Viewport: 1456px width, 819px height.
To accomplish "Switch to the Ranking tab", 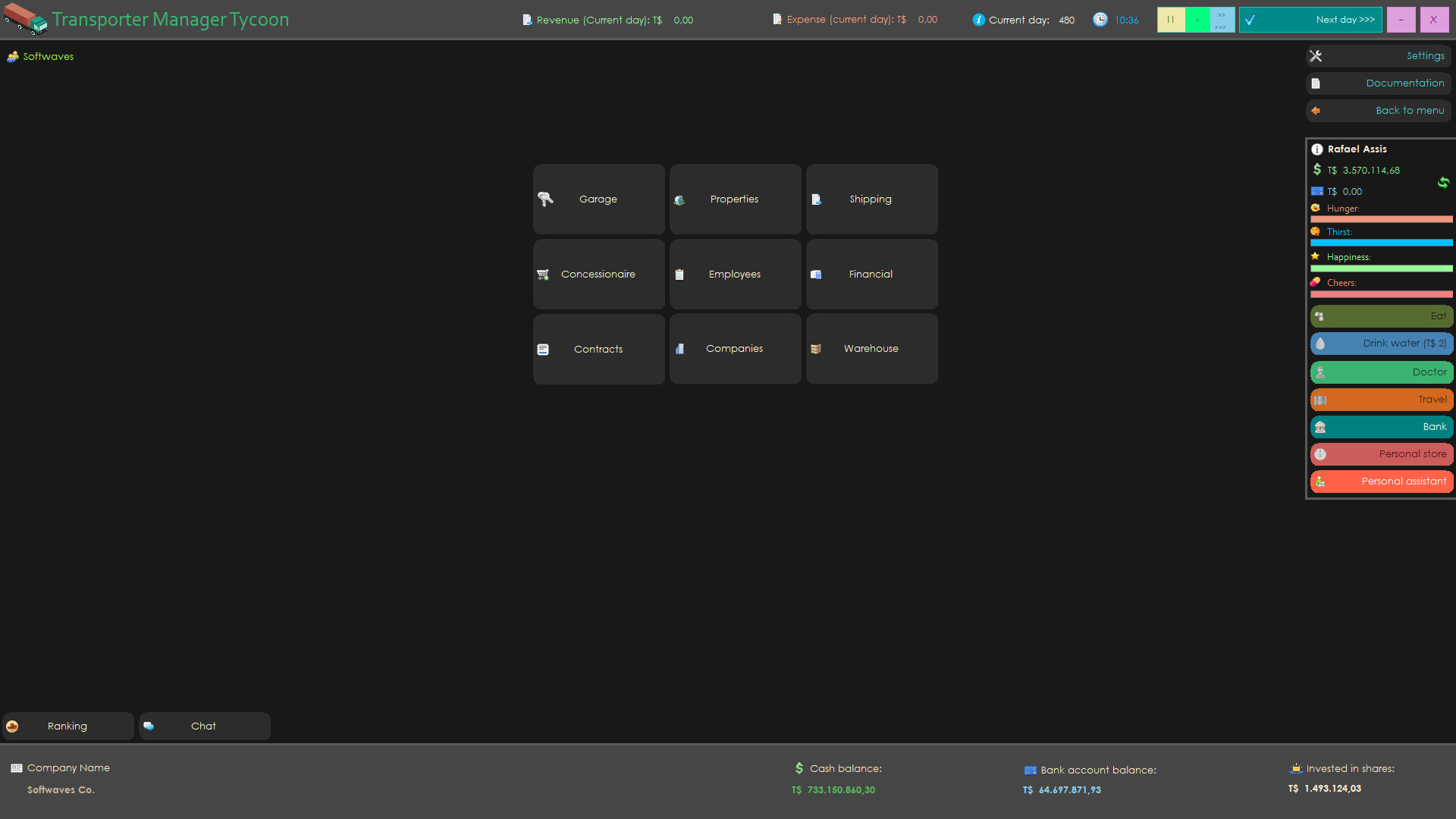I will click(67, 726).
